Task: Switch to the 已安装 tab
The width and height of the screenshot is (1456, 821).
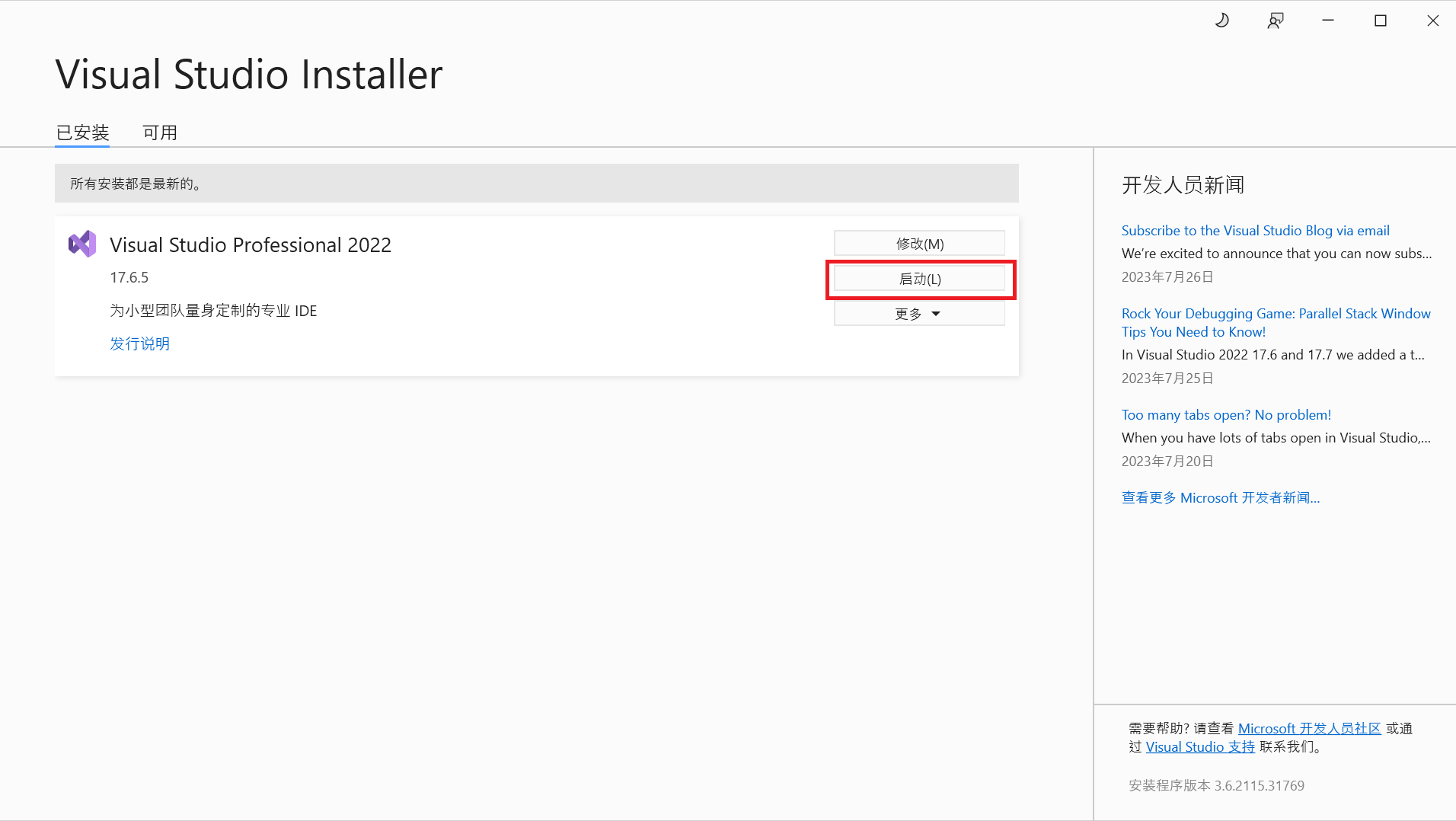Action: coord(82,133)
